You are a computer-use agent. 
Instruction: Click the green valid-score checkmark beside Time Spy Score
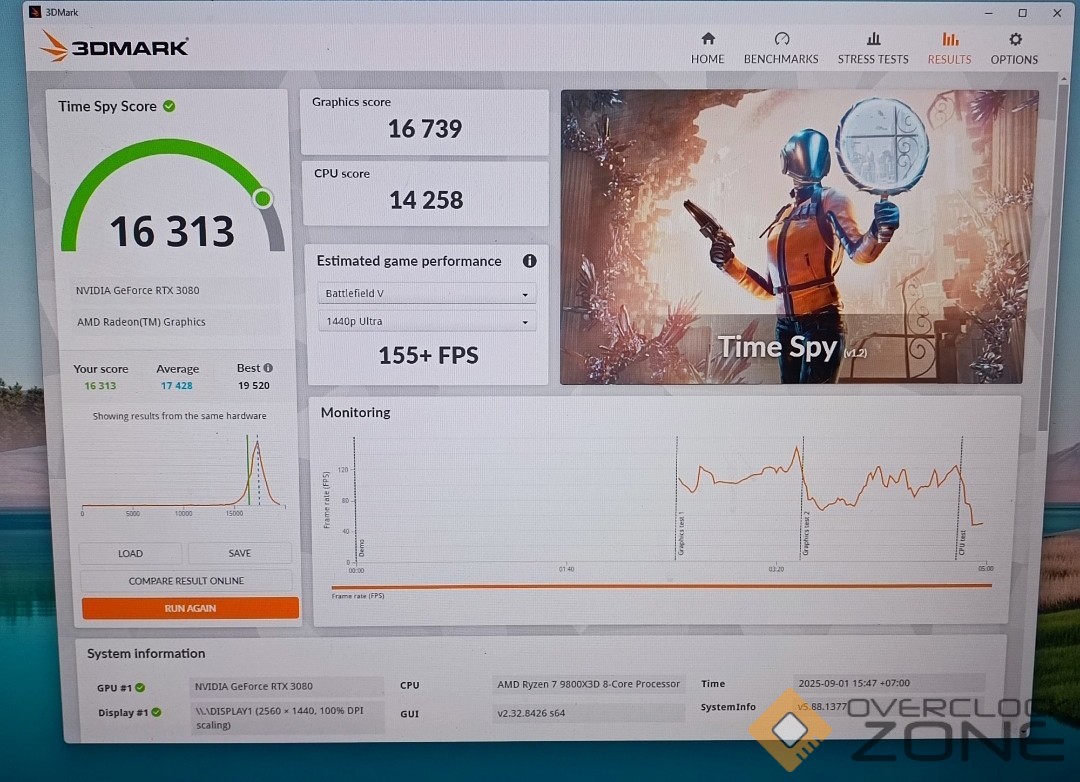(x=169, y=106)
